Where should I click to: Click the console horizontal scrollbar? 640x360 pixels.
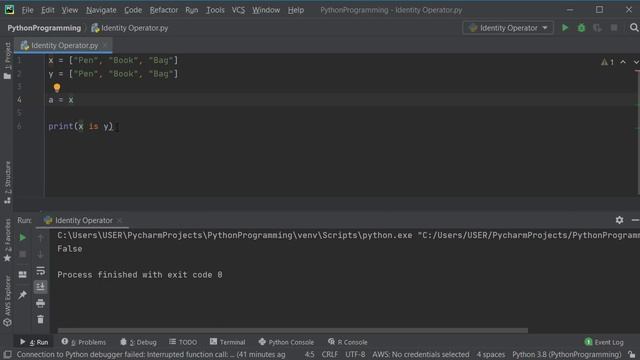pyautogui.click(x=292, y=330)
